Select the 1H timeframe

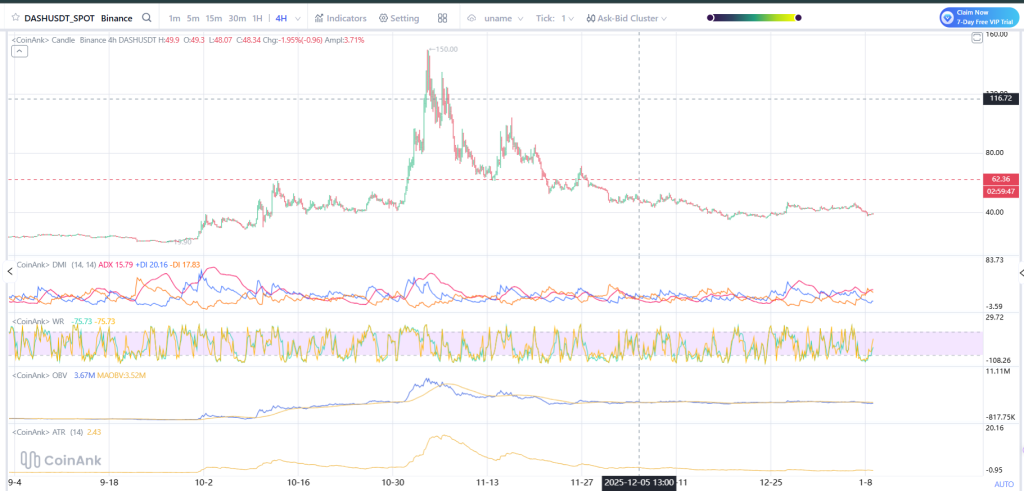coord(258,18)
